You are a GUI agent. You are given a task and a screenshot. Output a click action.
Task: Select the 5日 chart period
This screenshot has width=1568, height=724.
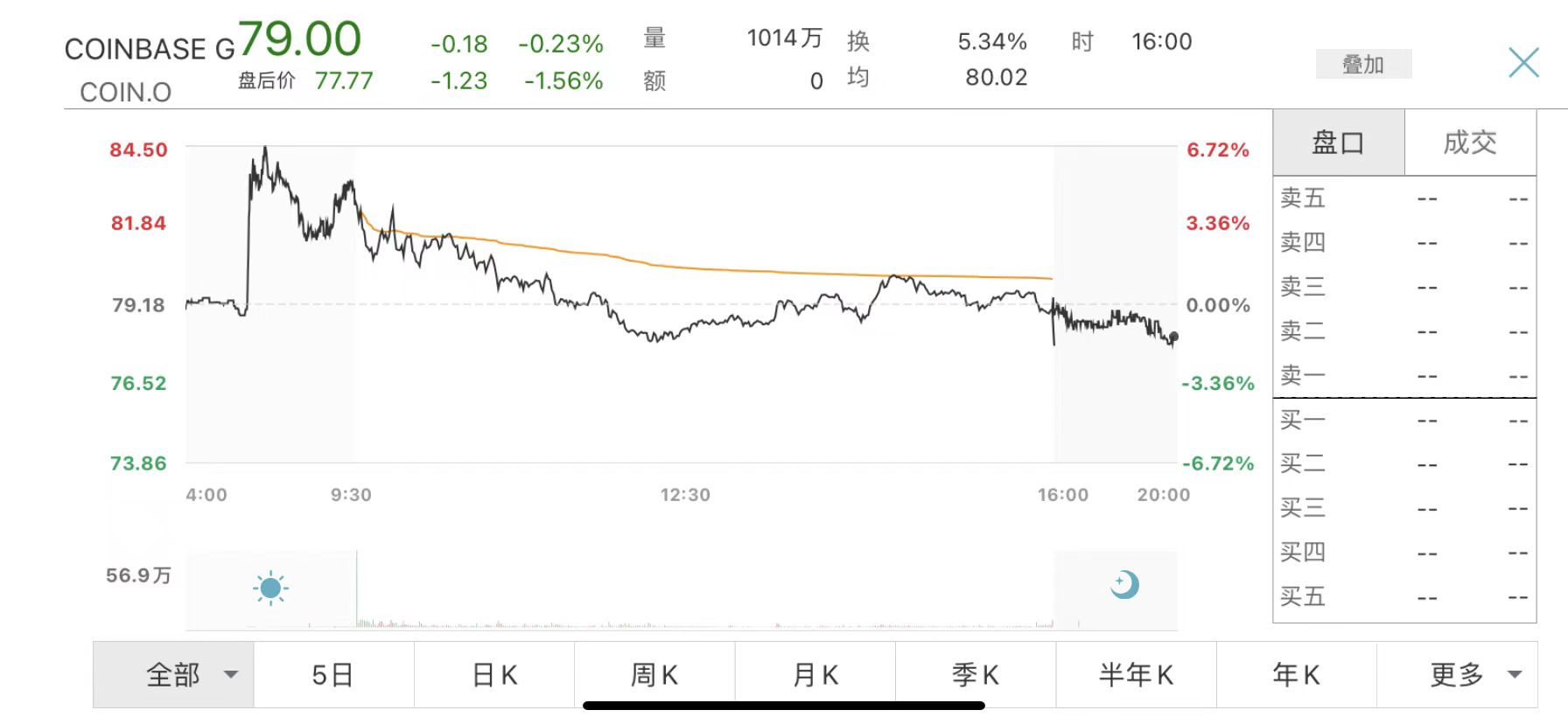click(332, 675)
